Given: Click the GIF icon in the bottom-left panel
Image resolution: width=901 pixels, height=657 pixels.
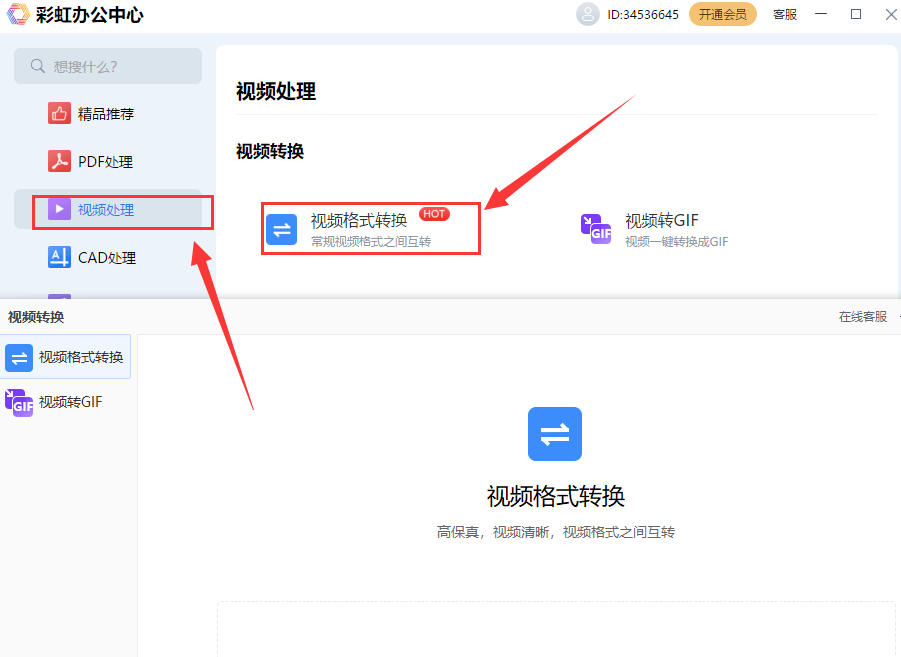Looking at the screenshot, I should 18,402.
